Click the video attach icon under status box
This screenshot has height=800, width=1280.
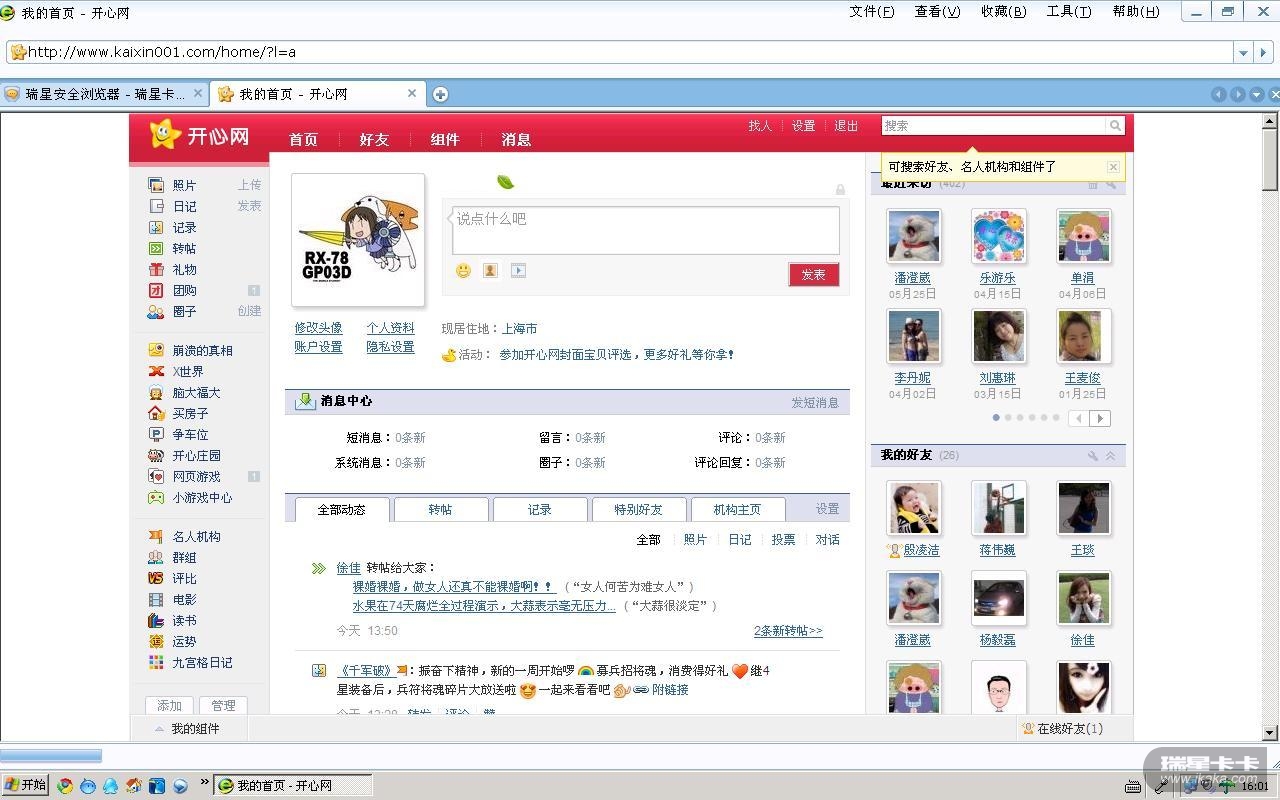(518, 270)
